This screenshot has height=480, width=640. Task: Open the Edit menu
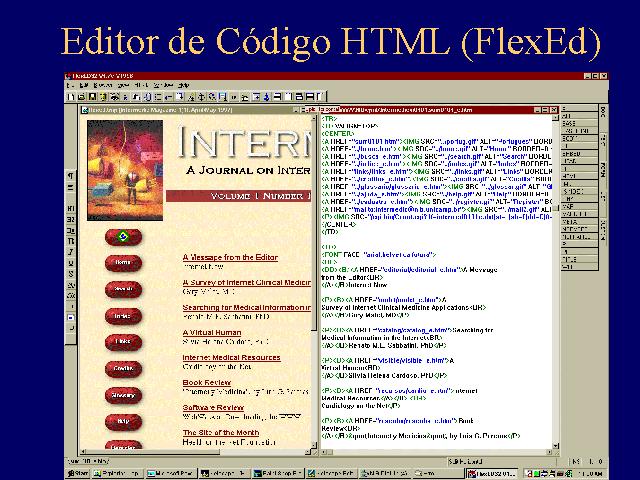[x=84, y=85]
